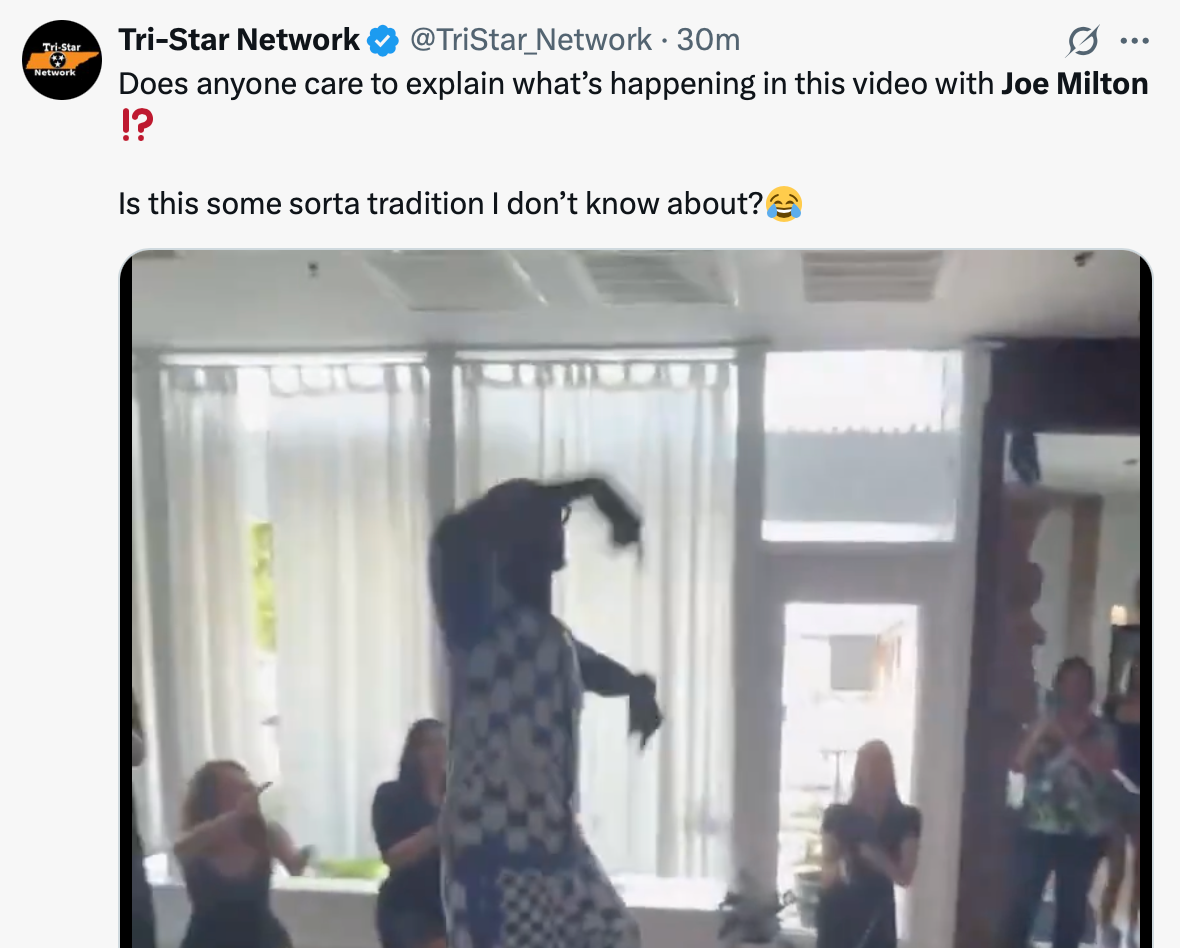Open the @TriStar_Network handle link
Screen dimensions: 1180x948
(x=530, y=40)
